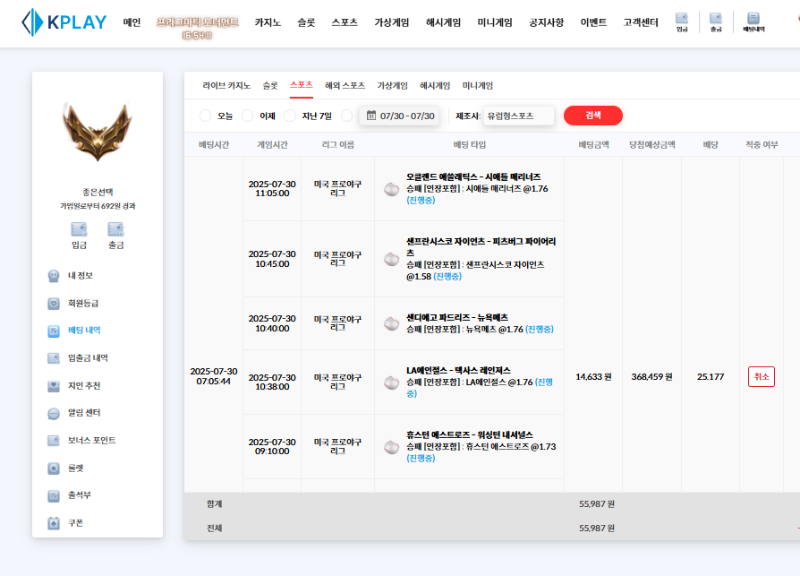The width and height of the screenshot is (800, 576).
Task: Select the 지난 7일 radio button
Action: (x=290, y=116)
